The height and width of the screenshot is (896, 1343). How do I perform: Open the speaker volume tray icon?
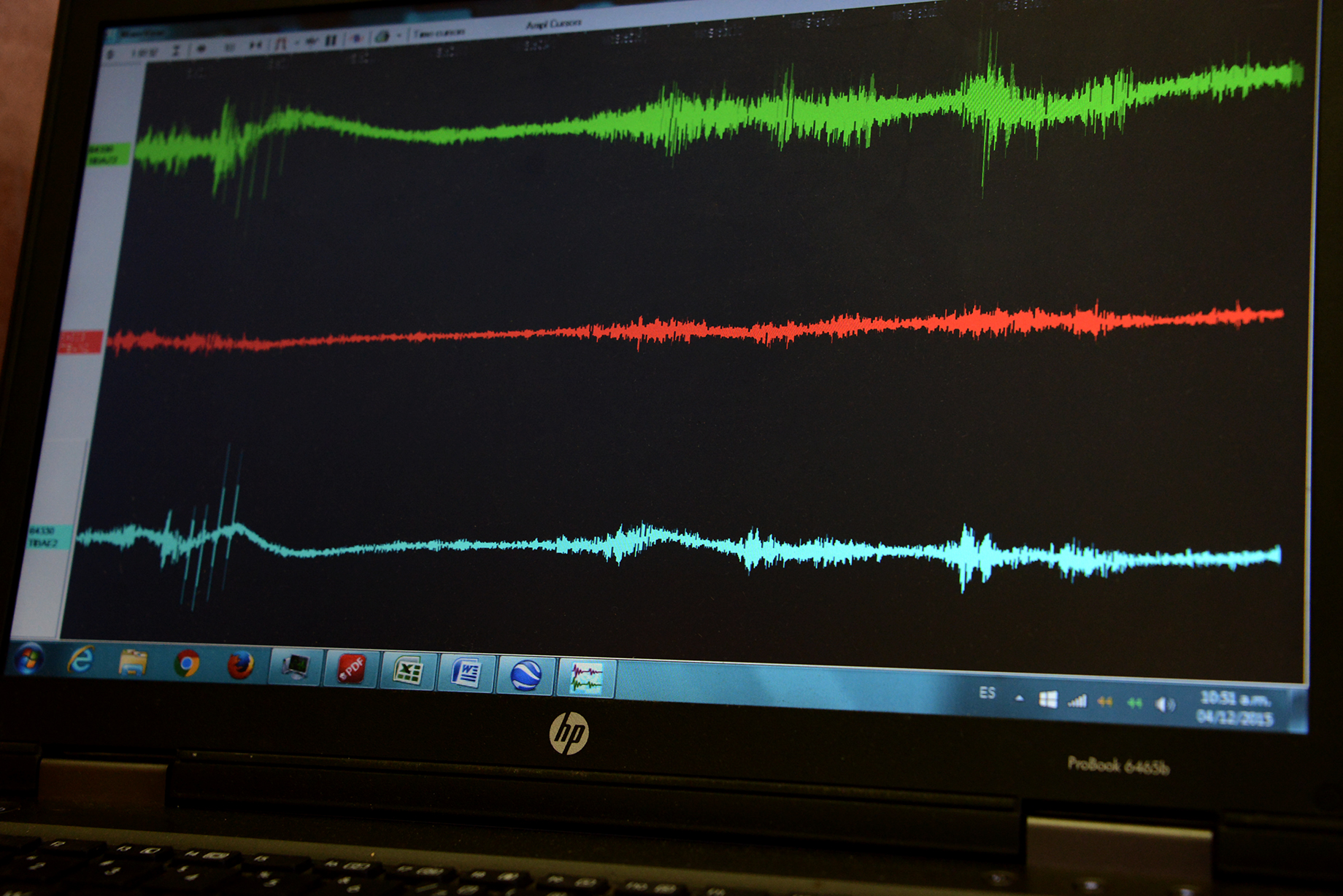(x=1164, y=705)
